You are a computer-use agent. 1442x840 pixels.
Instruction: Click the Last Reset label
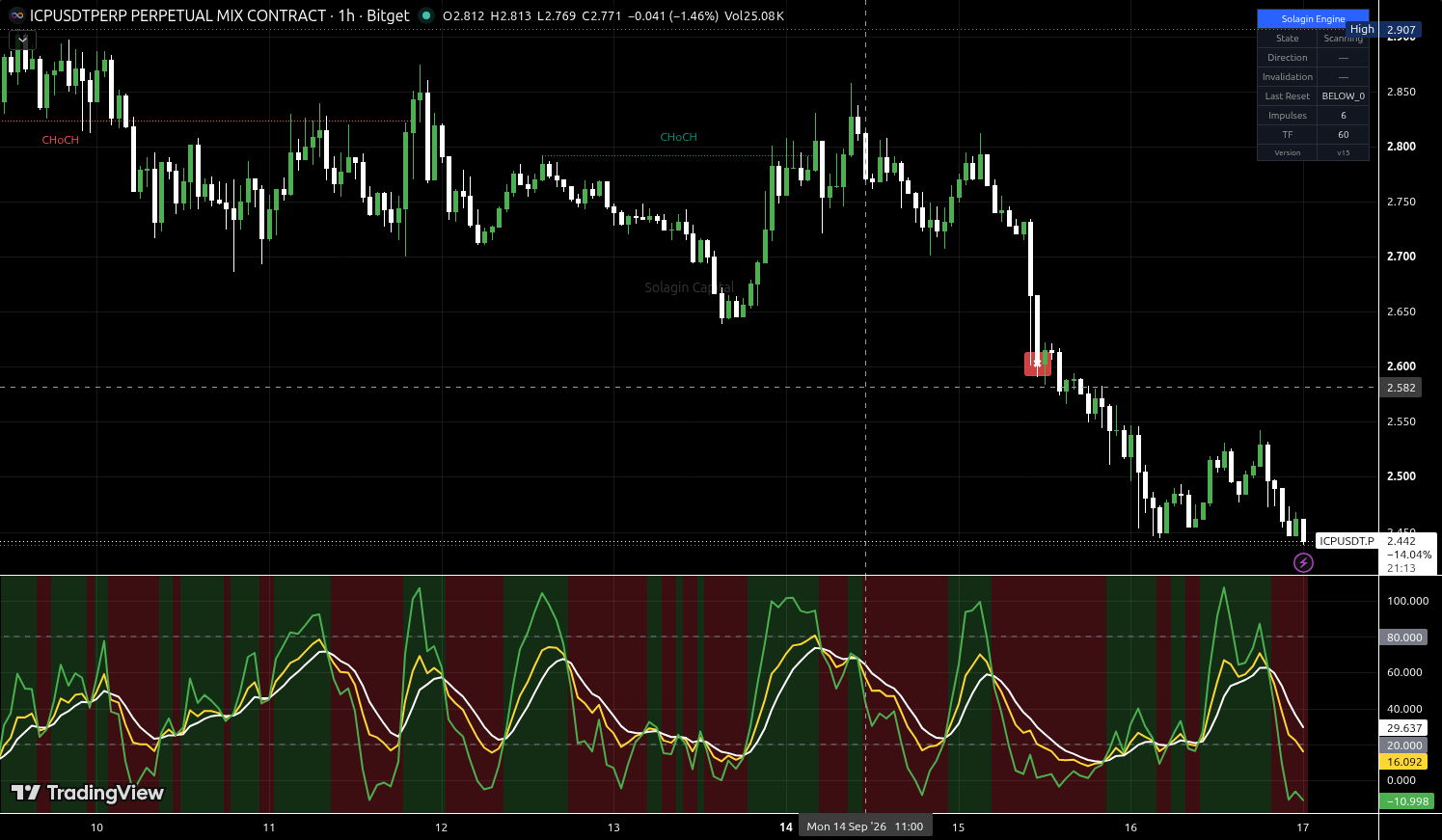coord(1288,96)
